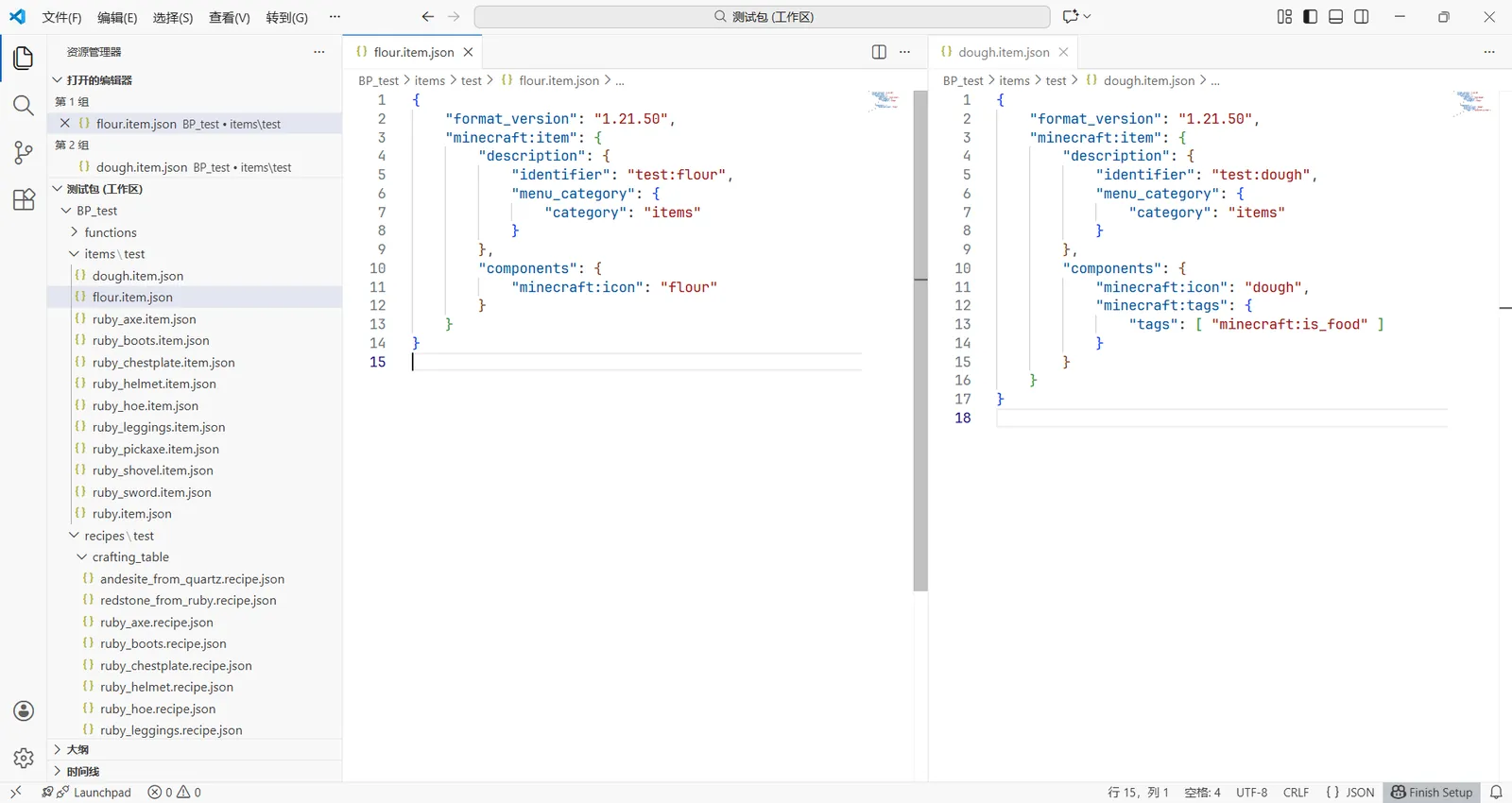Open the Manage gear icon
Screen dimensions: 1512x803
[24, 758]
